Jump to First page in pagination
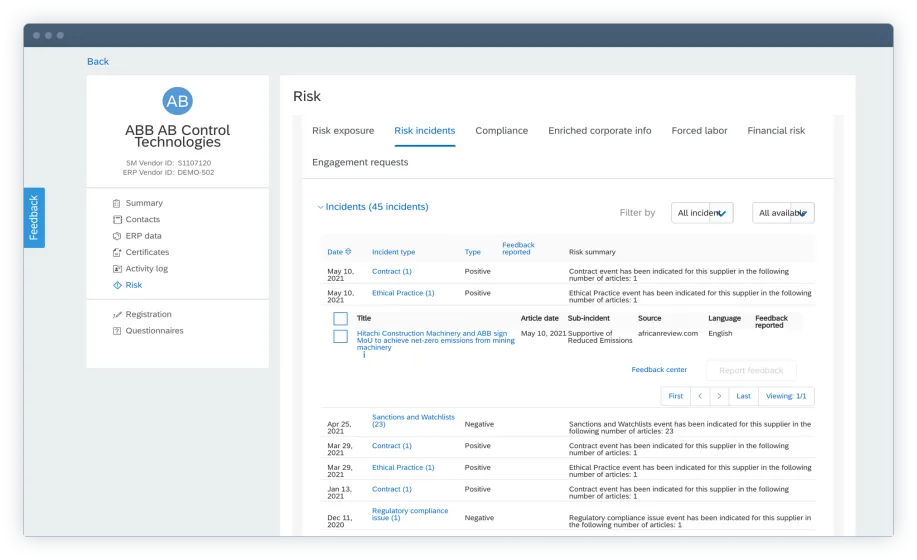Screen dimensions: 917x560 675,396
